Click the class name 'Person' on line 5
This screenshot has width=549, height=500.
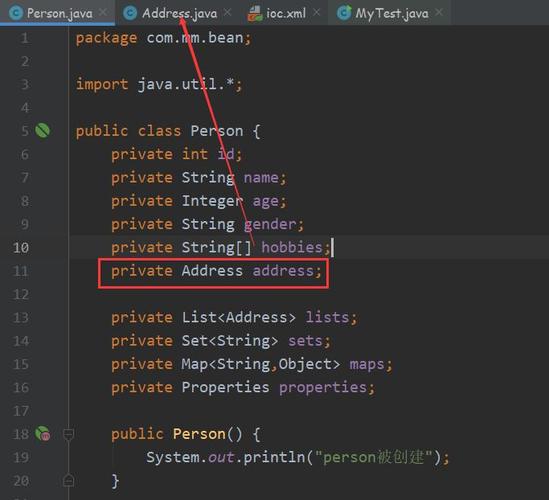(217, 131)
